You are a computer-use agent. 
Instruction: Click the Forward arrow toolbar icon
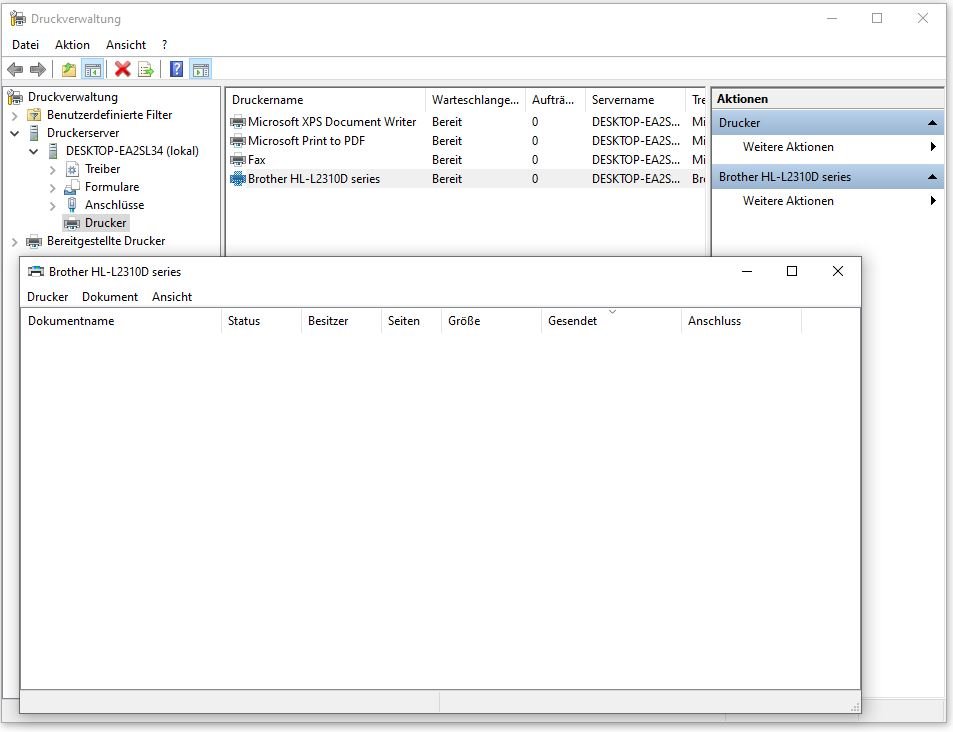click(x=38, y=69)
